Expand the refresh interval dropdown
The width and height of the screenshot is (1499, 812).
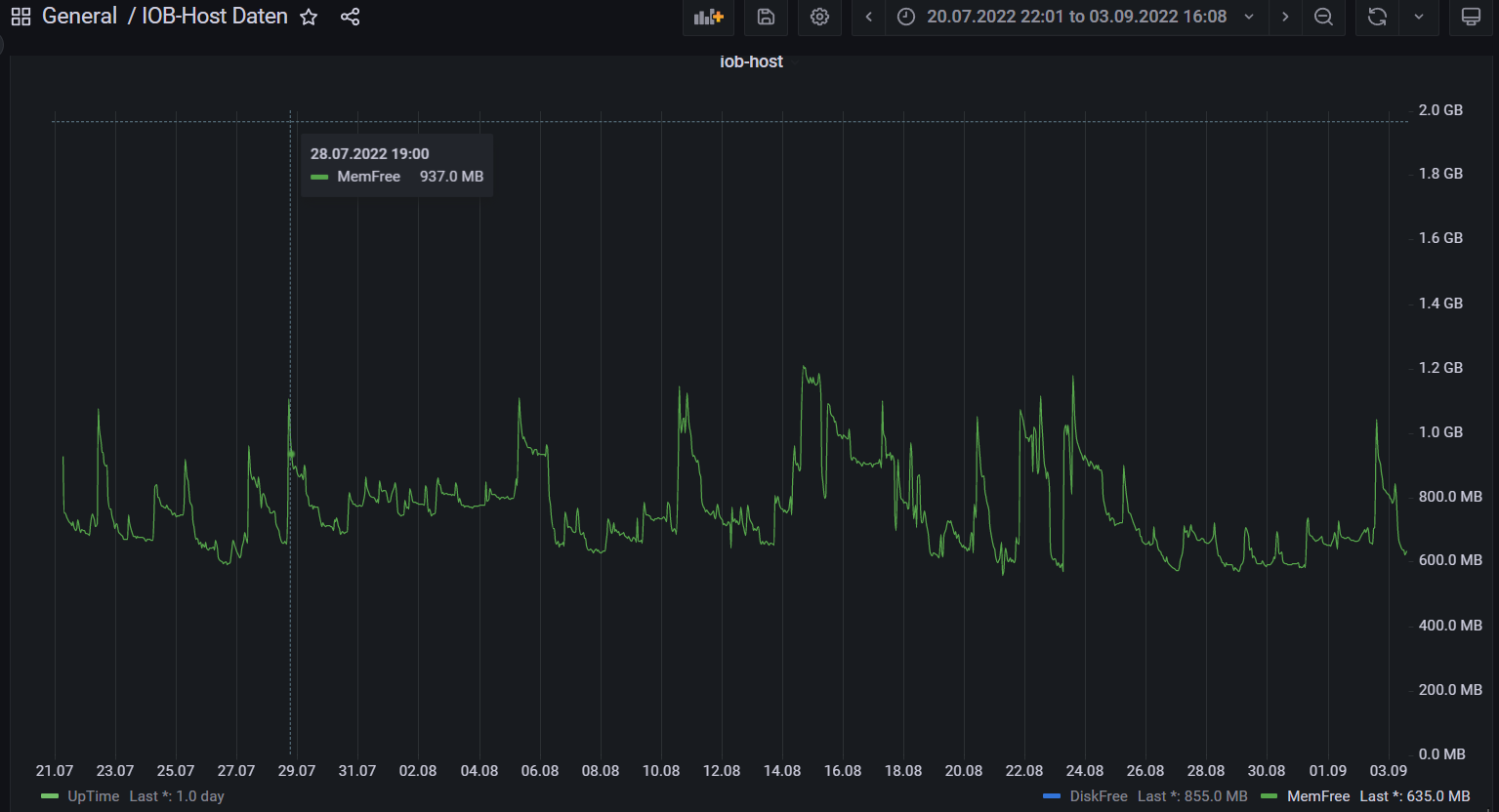pyautogui.click(x=1419, y=17)
